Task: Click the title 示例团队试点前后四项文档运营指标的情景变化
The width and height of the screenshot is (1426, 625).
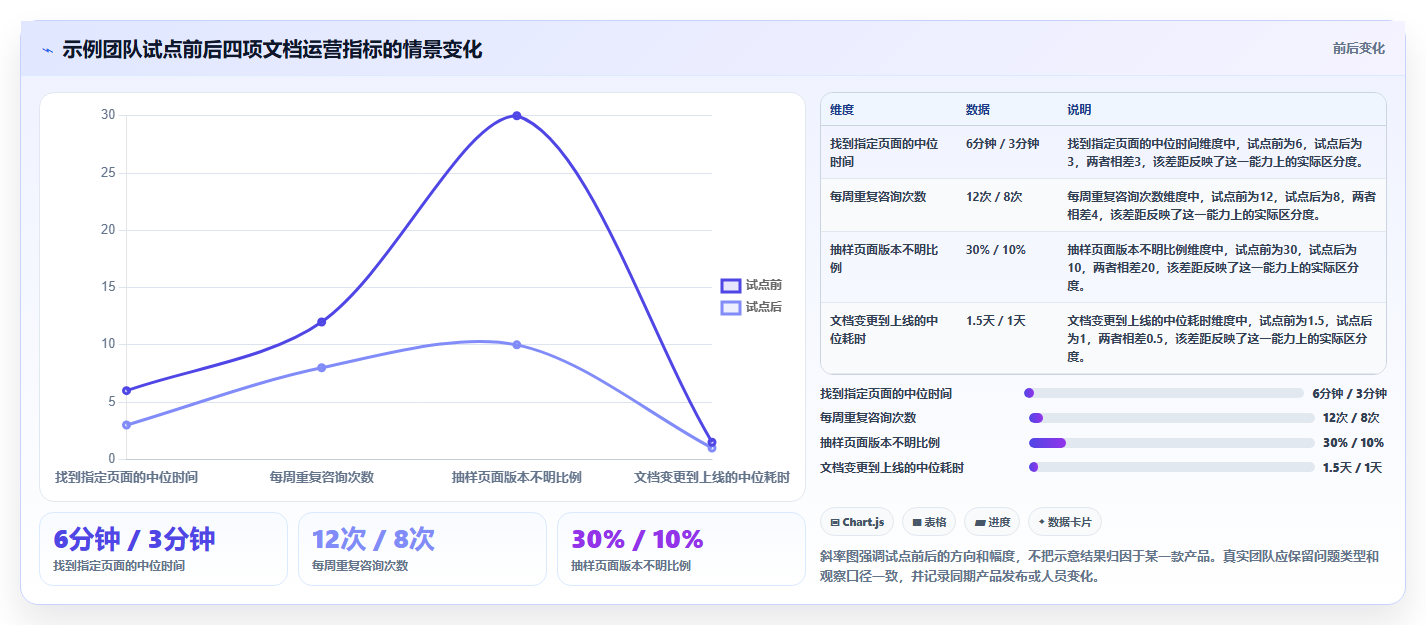Action: pyautogui.click(x=272, y=50)
